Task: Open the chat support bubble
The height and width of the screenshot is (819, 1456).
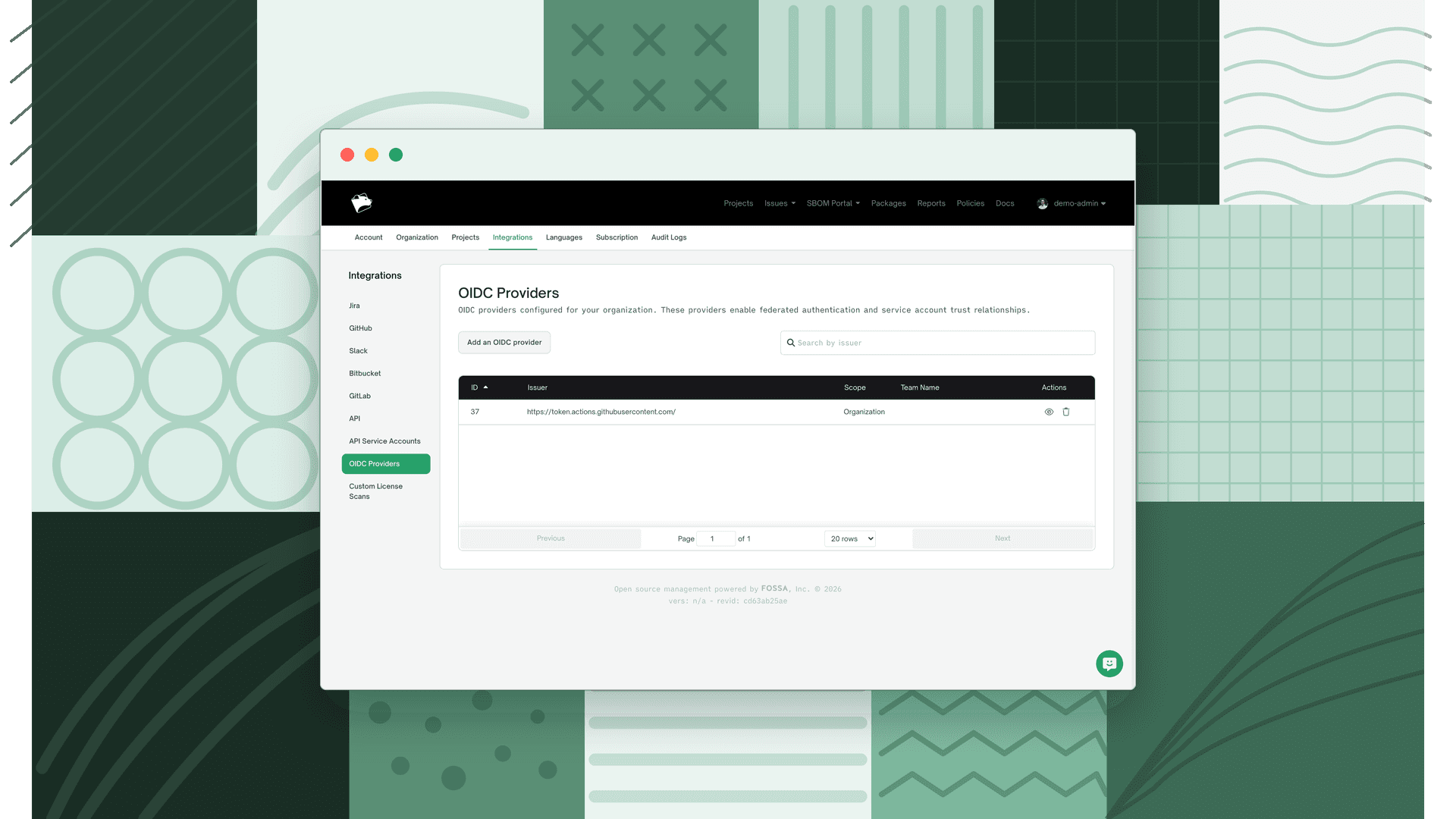Action: [1109, 664]
